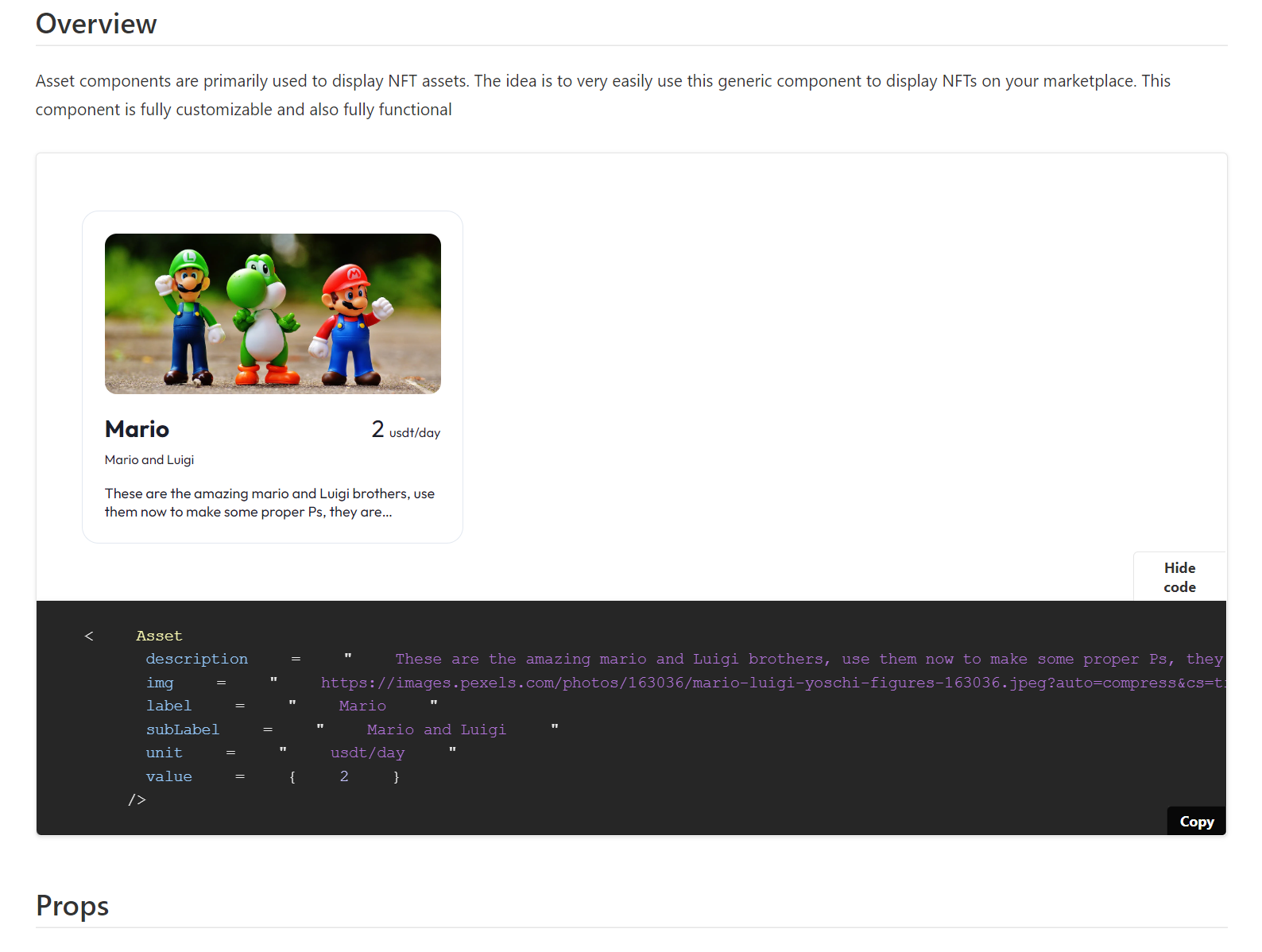1262x952 pixels.
Task: Click the asset card description paragraph
Action: coord(269,503)
